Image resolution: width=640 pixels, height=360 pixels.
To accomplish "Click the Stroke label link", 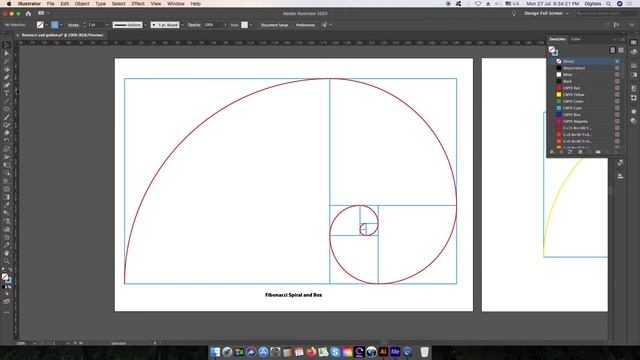I will [73, 25].
